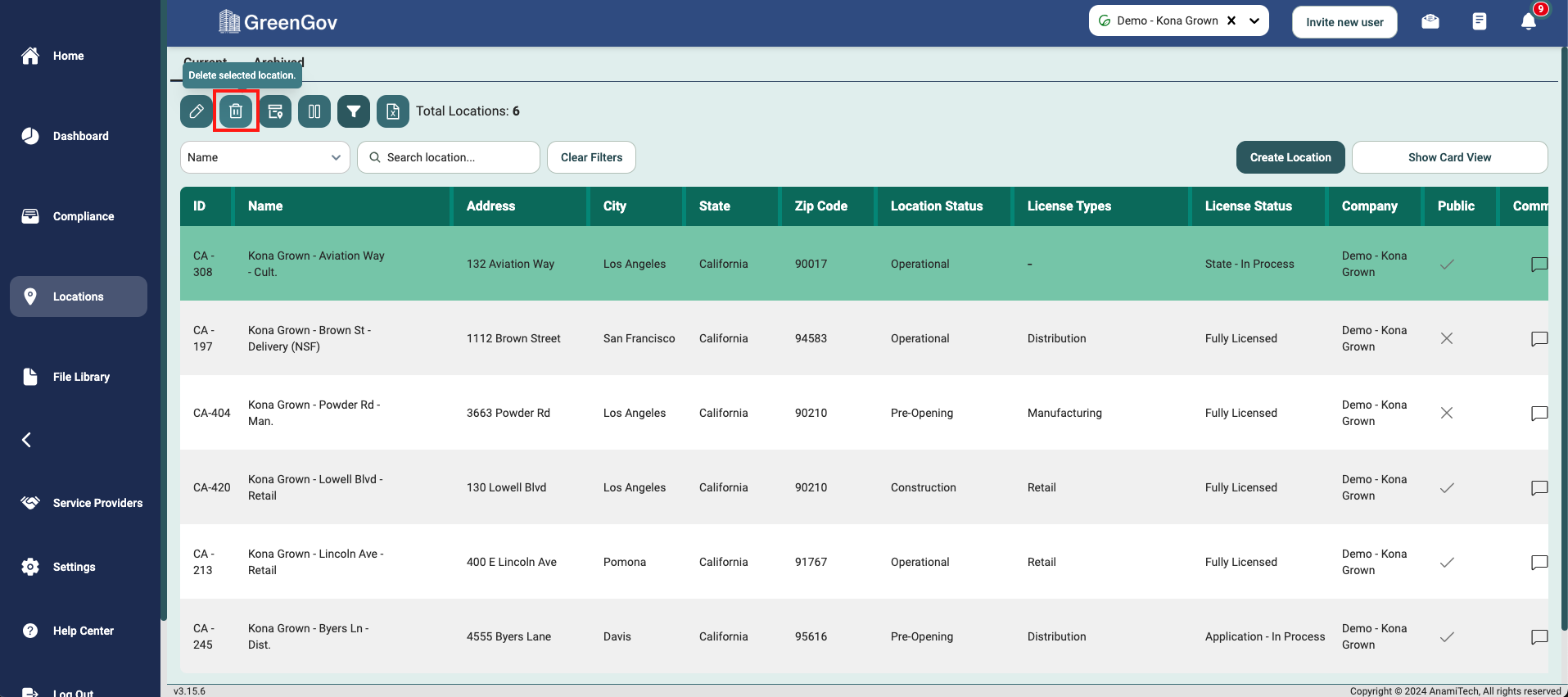Open comment icon for Powder Rd row
This screenshot has height=697, width=1568.
[1539, 414]
